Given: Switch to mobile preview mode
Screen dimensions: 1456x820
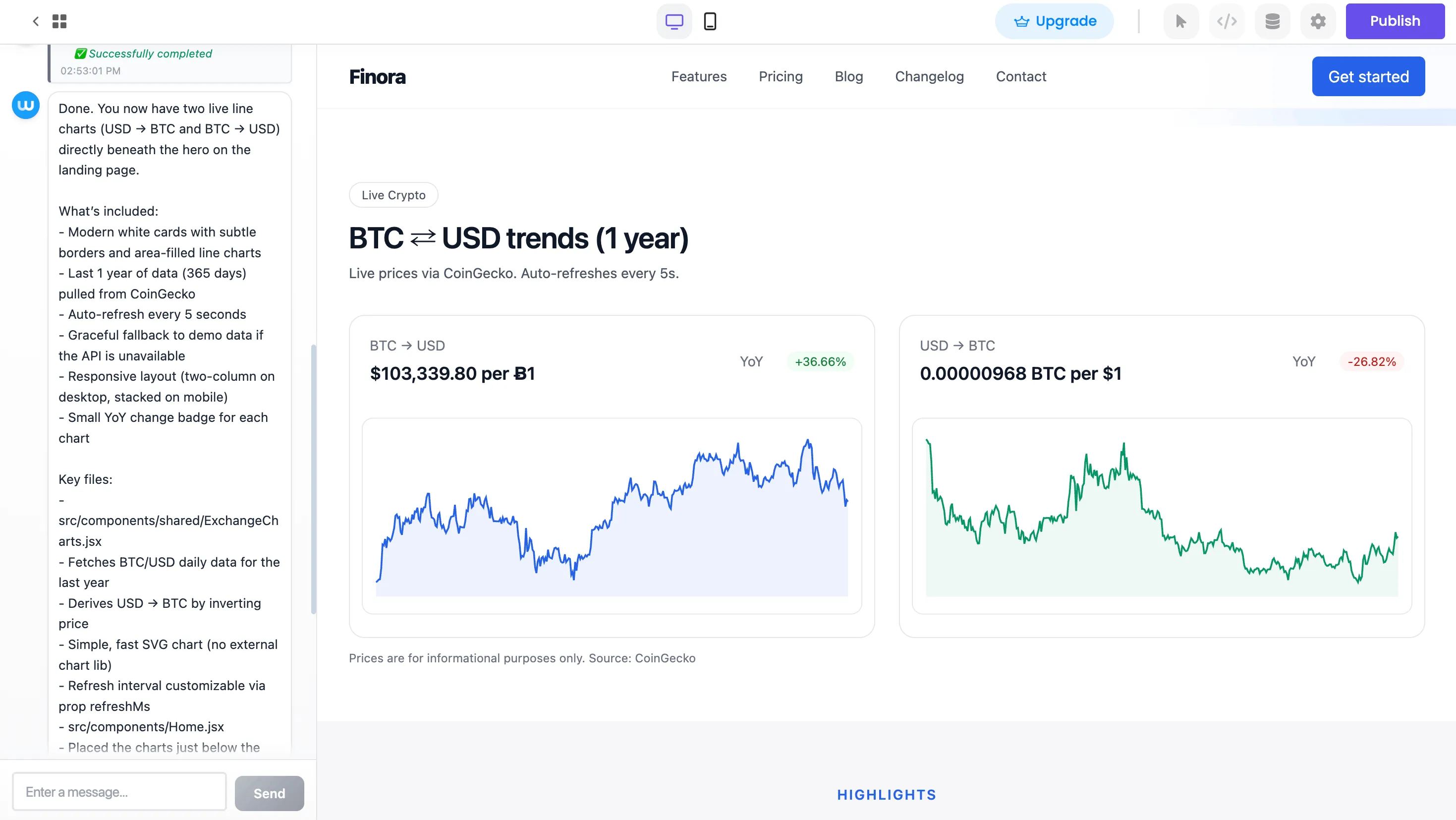Looking at the screenshot, I should click(710, 21).
